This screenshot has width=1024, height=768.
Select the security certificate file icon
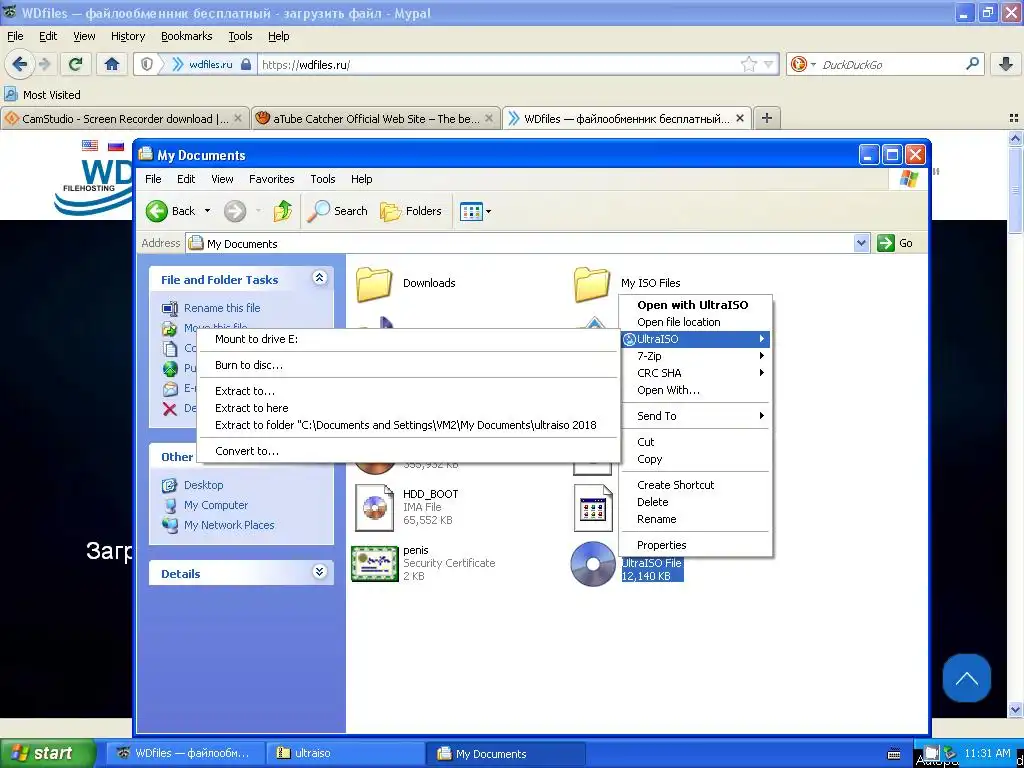pos(375,563)
